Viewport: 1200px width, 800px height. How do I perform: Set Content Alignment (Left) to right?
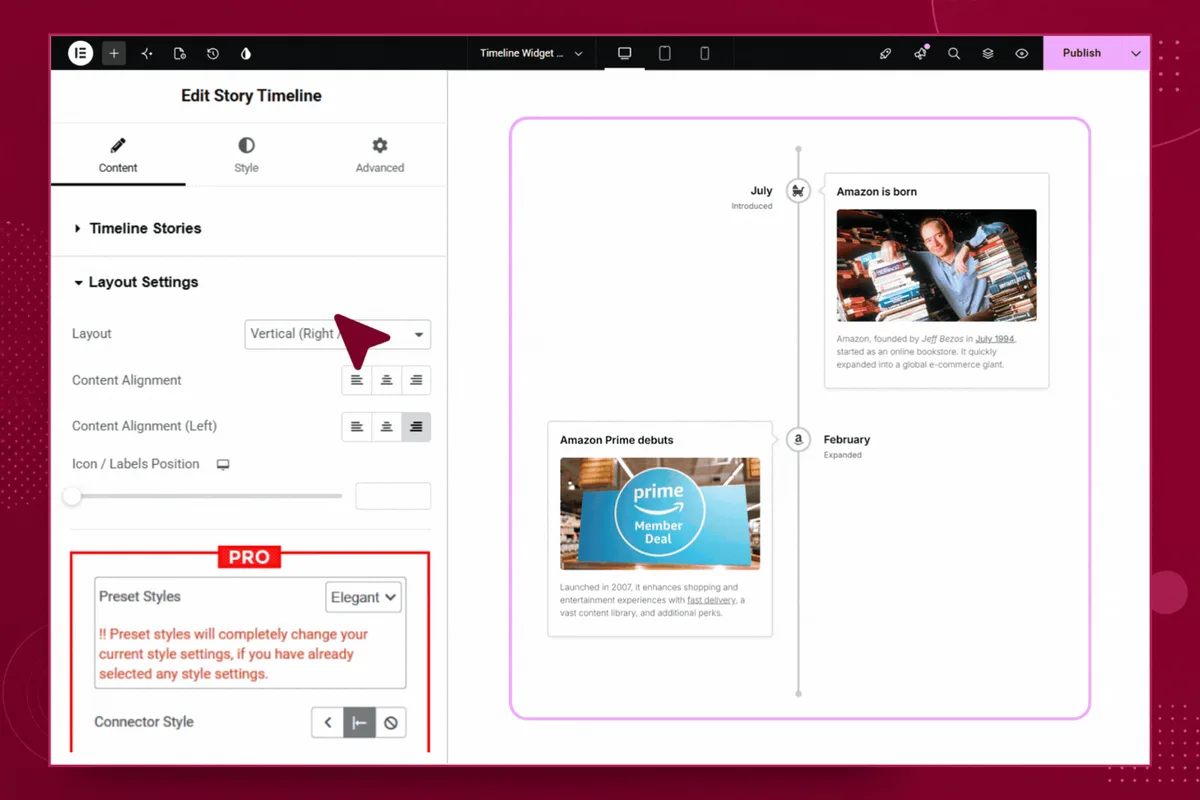point(416,427)
